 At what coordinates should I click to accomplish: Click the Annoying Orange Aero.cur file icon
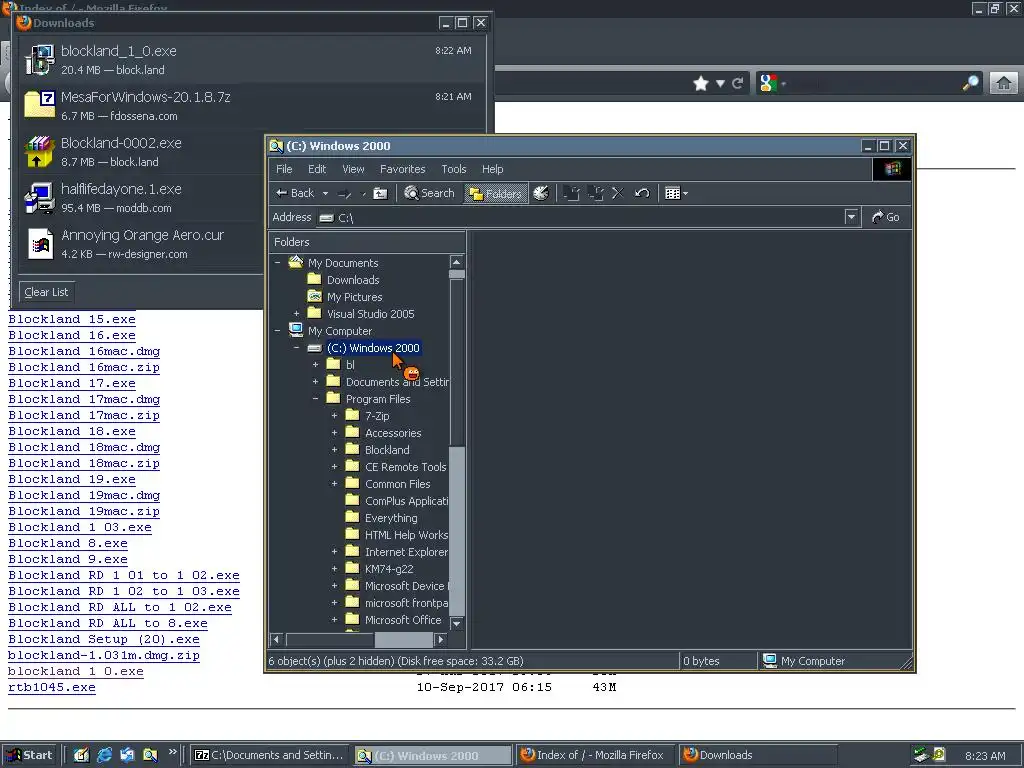tap(40, 243)
